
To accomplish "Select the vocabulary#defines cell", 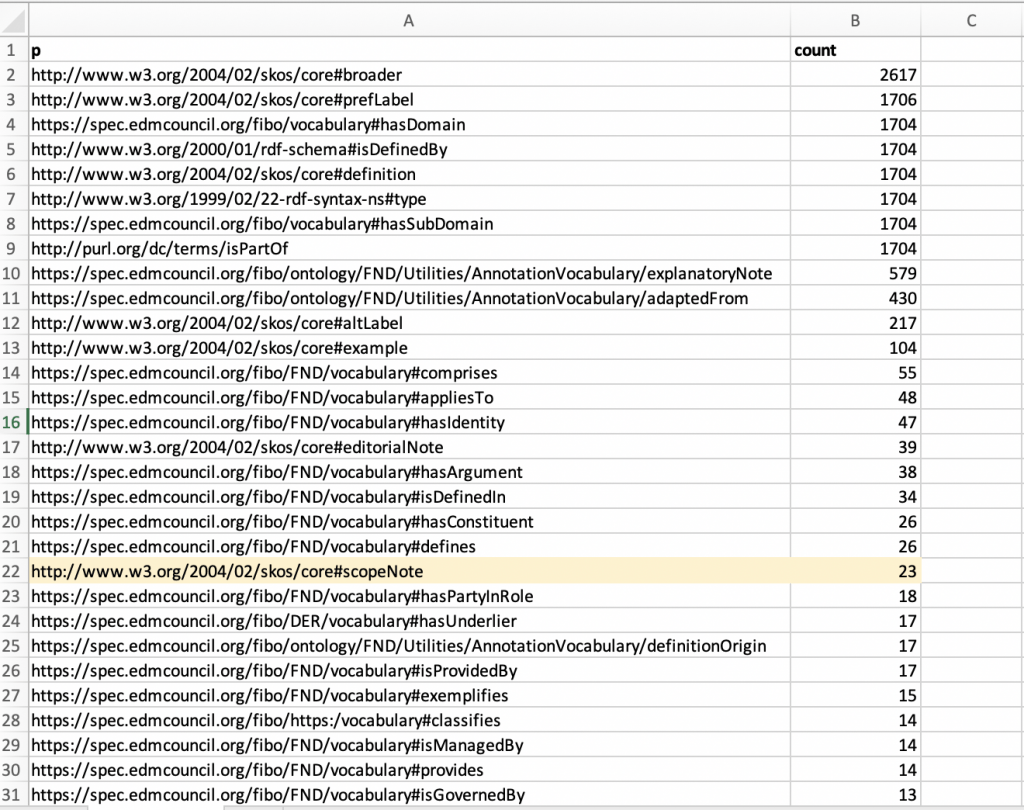I will pyautogui.click(x=409, y=547).
